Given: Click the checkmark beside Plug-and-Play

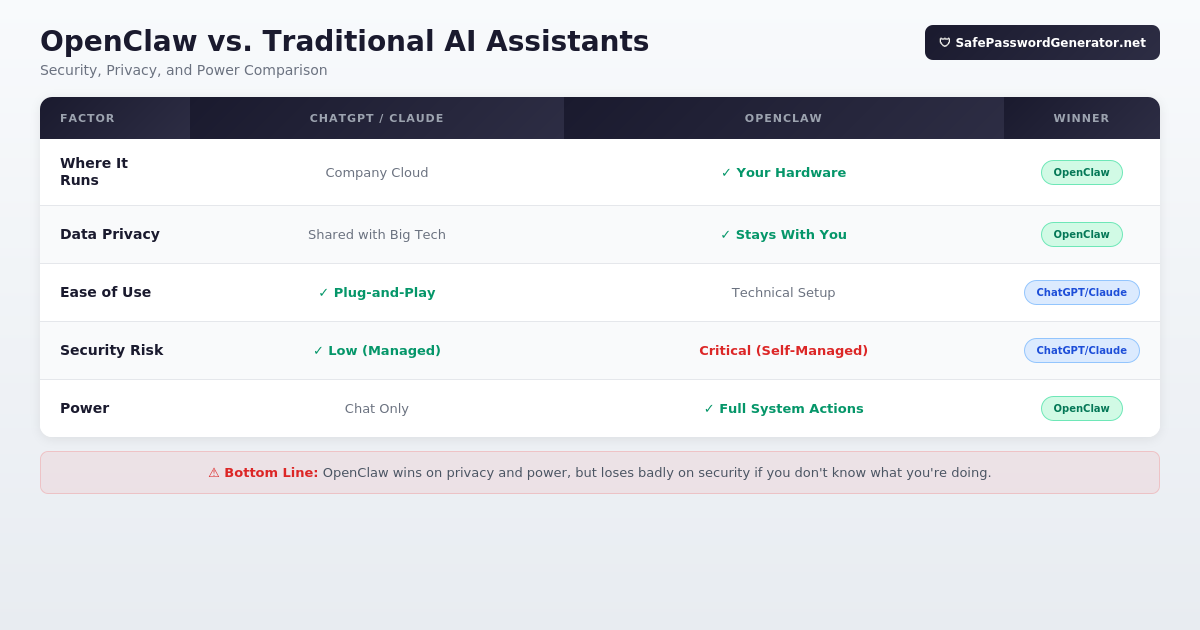Looking at the screenshot, I should click(324, 293).
